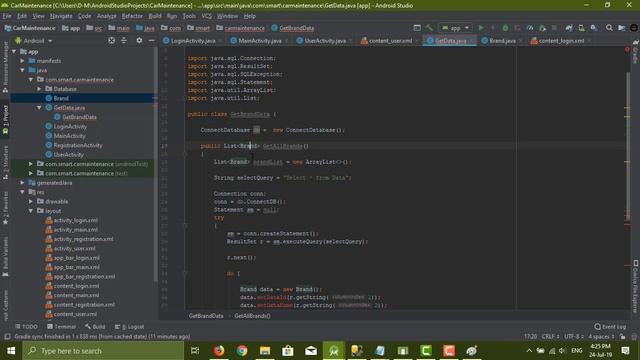The height and width of the screenshot is (360, 640).
Task: Hide the Project panel with minus icon
Action: pos(151,40)
